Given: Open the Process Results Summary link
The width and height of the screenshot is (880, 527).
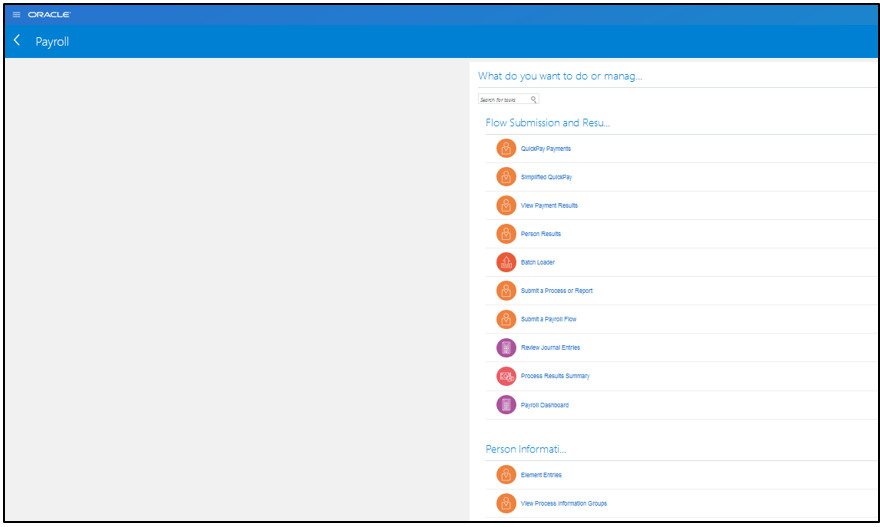Looking at the screenshot, I should click(x=555, y=376).
